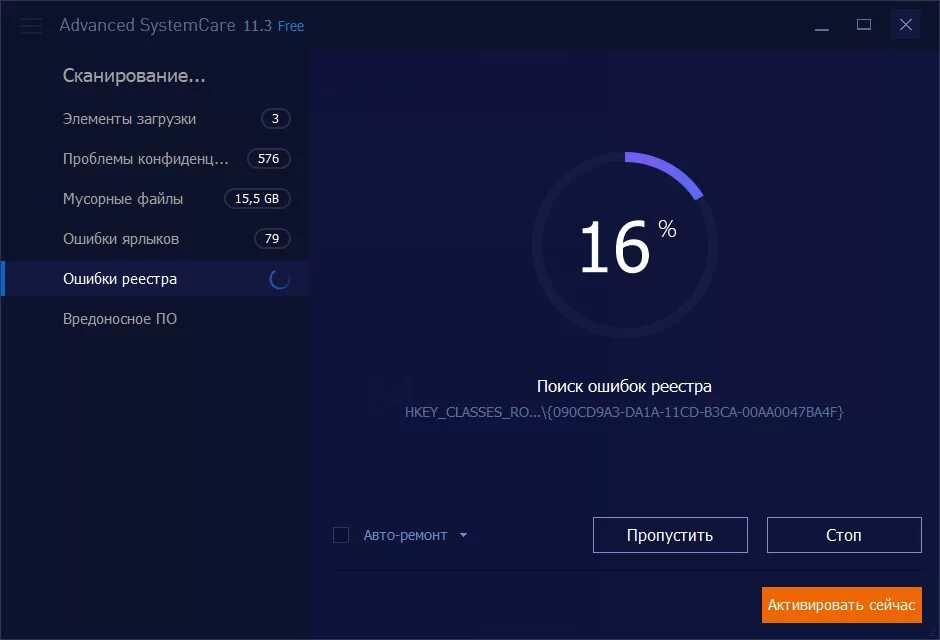Image resolution: width=940 pixels, height=640 pixels.
Task: Click the badge showing 3
Action: [x=275, y=119]
